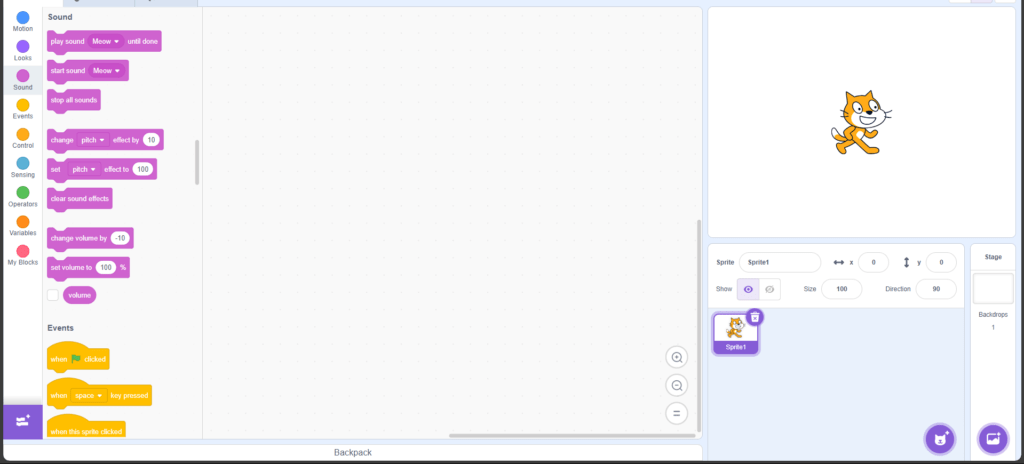
Task: Open the Choose a Sprite button
Action: (940, 439)
